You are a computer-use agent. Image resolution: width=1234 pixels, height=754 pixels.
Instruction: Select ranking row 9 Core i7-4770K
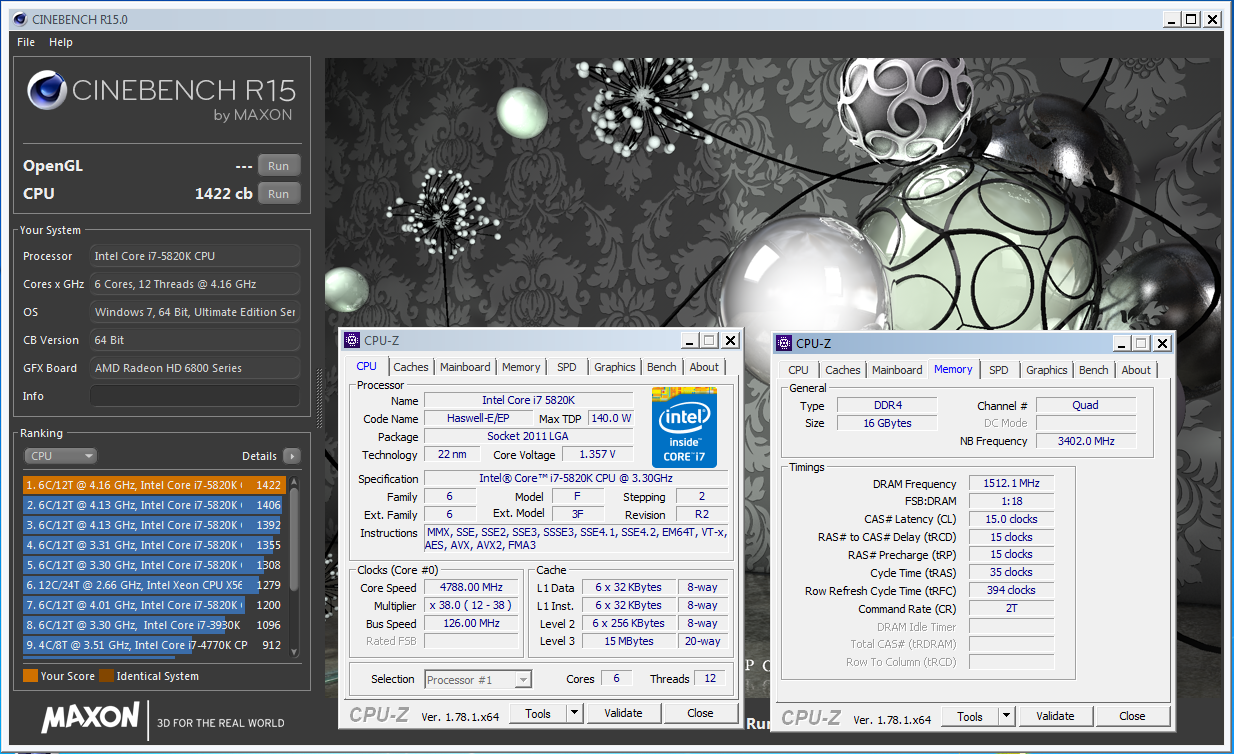(154, 645)
